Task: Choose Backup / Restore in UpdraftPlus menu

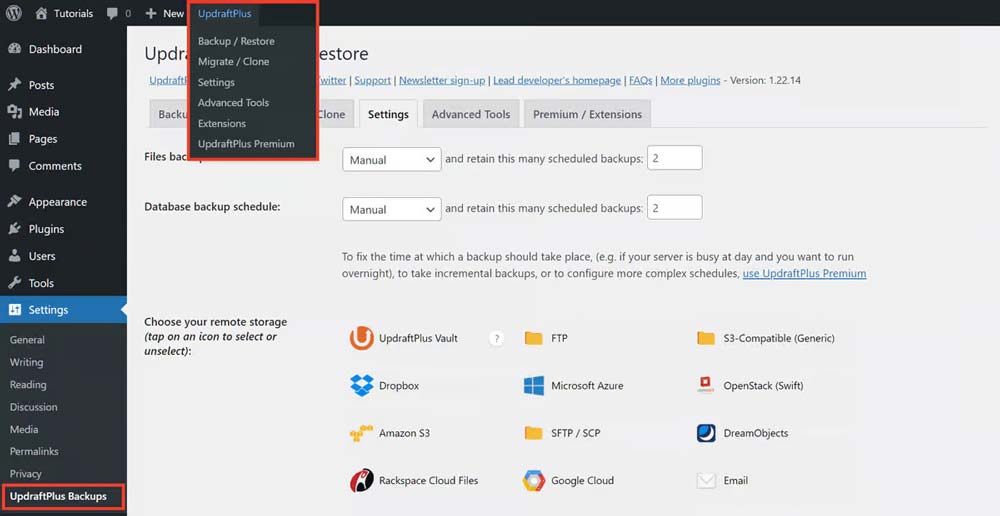Action: pyautogui.click(x=236, y=41)
